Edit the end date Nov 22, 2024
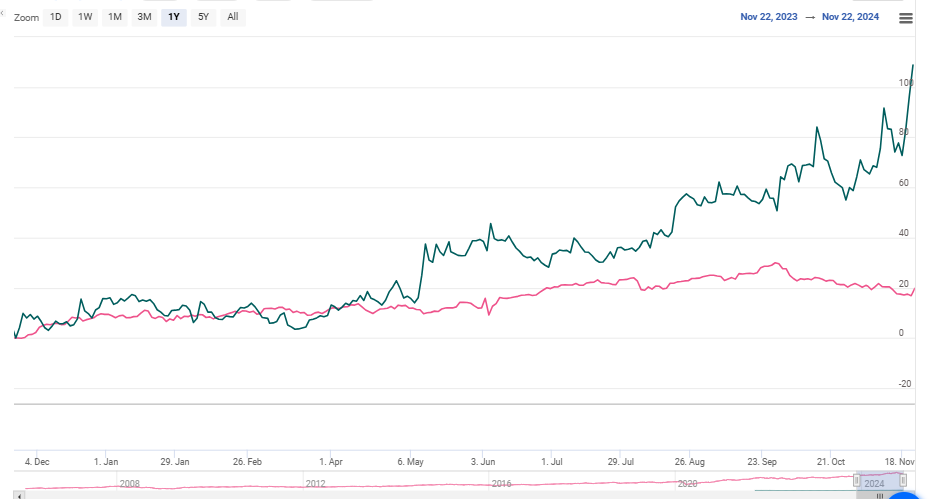The width and height of the screenshot is (931, 499). (850, 17)
